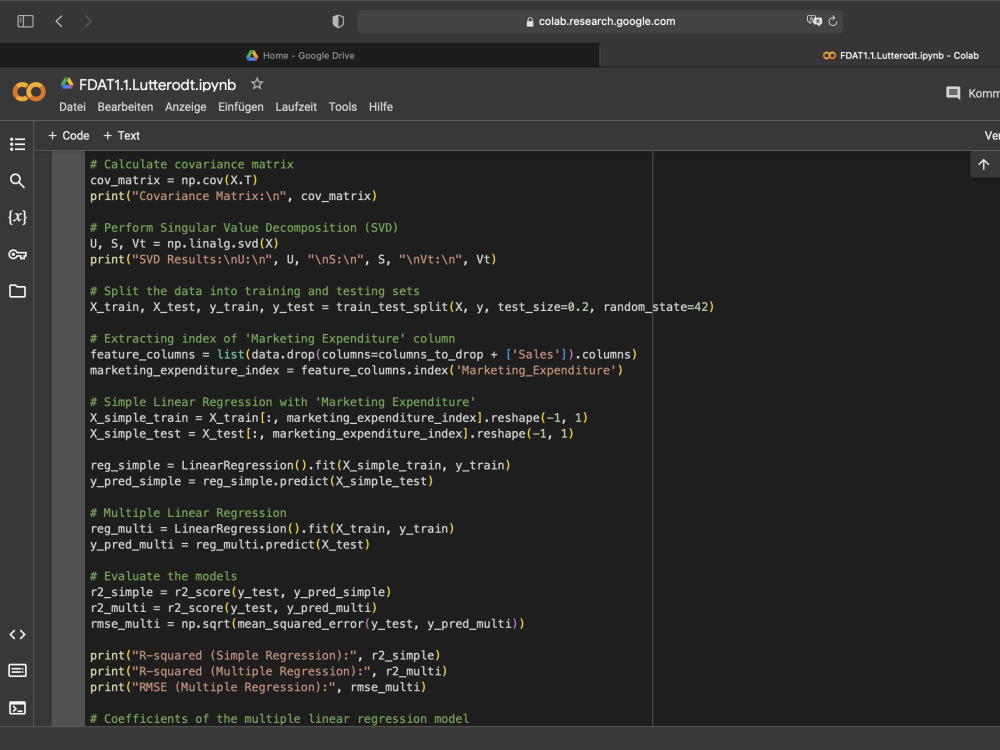This screenshot has width=1000, height=750.
Task: Click the 'X_simple_test =' line
Action: point(332,434)
